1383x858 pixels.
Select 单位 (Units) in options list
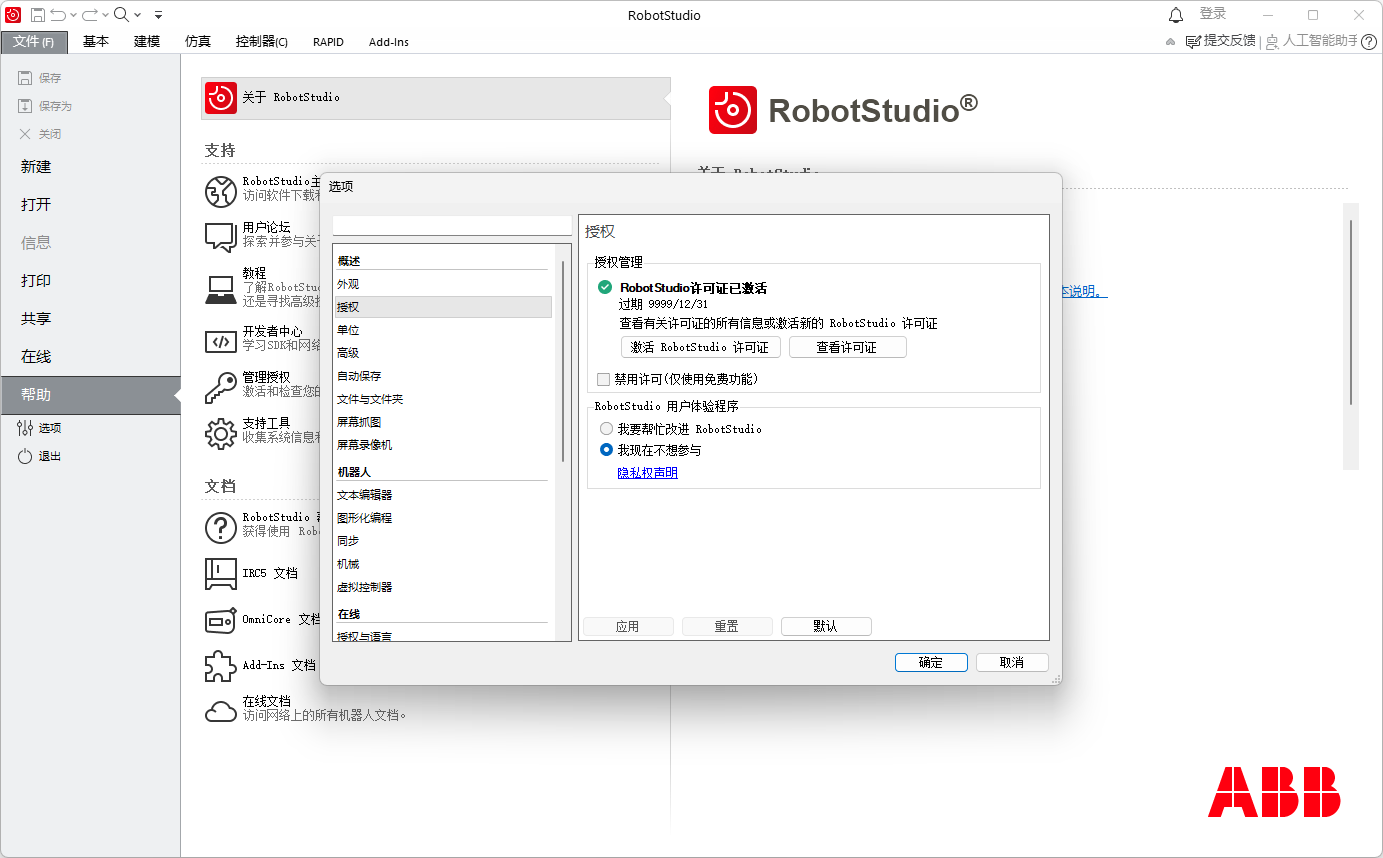point(442,330)
